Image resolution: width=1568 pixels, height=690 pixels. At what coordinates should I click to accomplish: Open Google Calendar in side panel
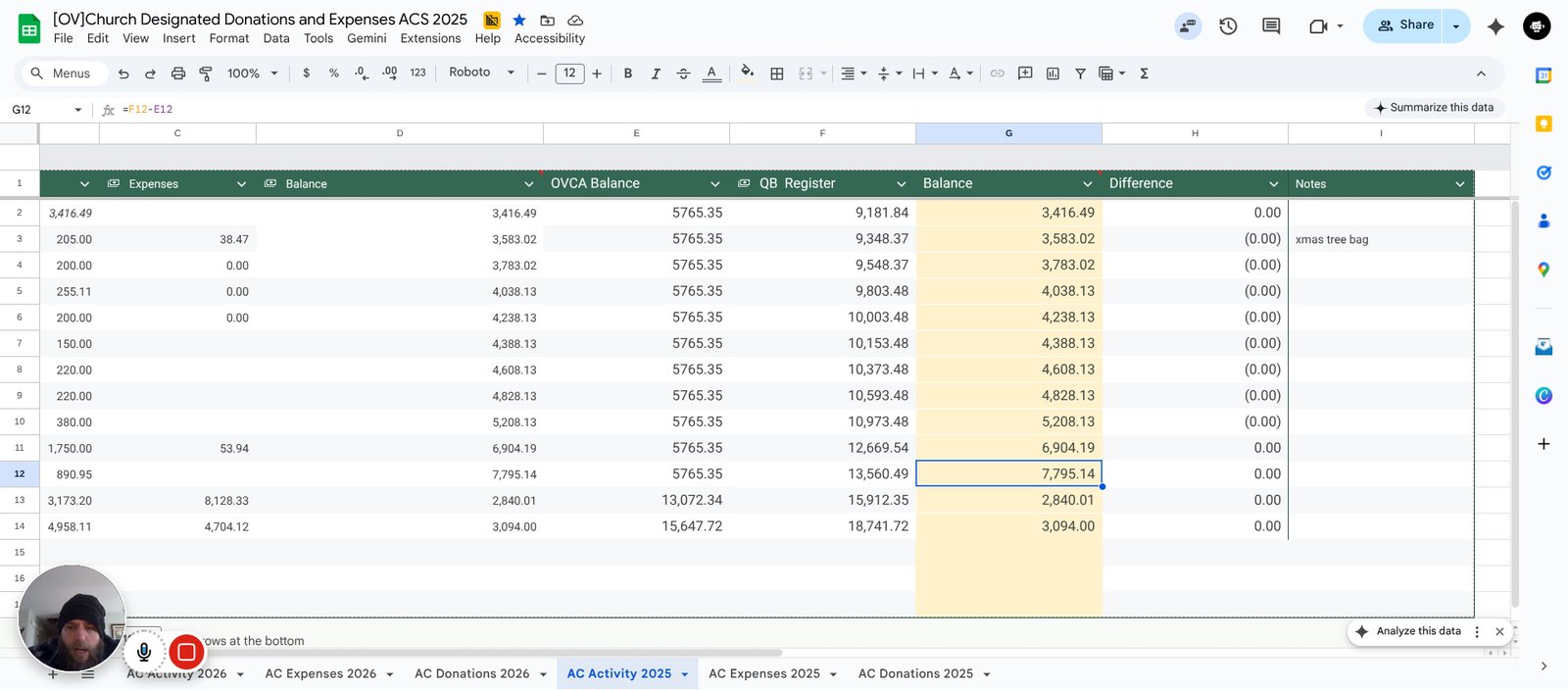(1543, 75)
